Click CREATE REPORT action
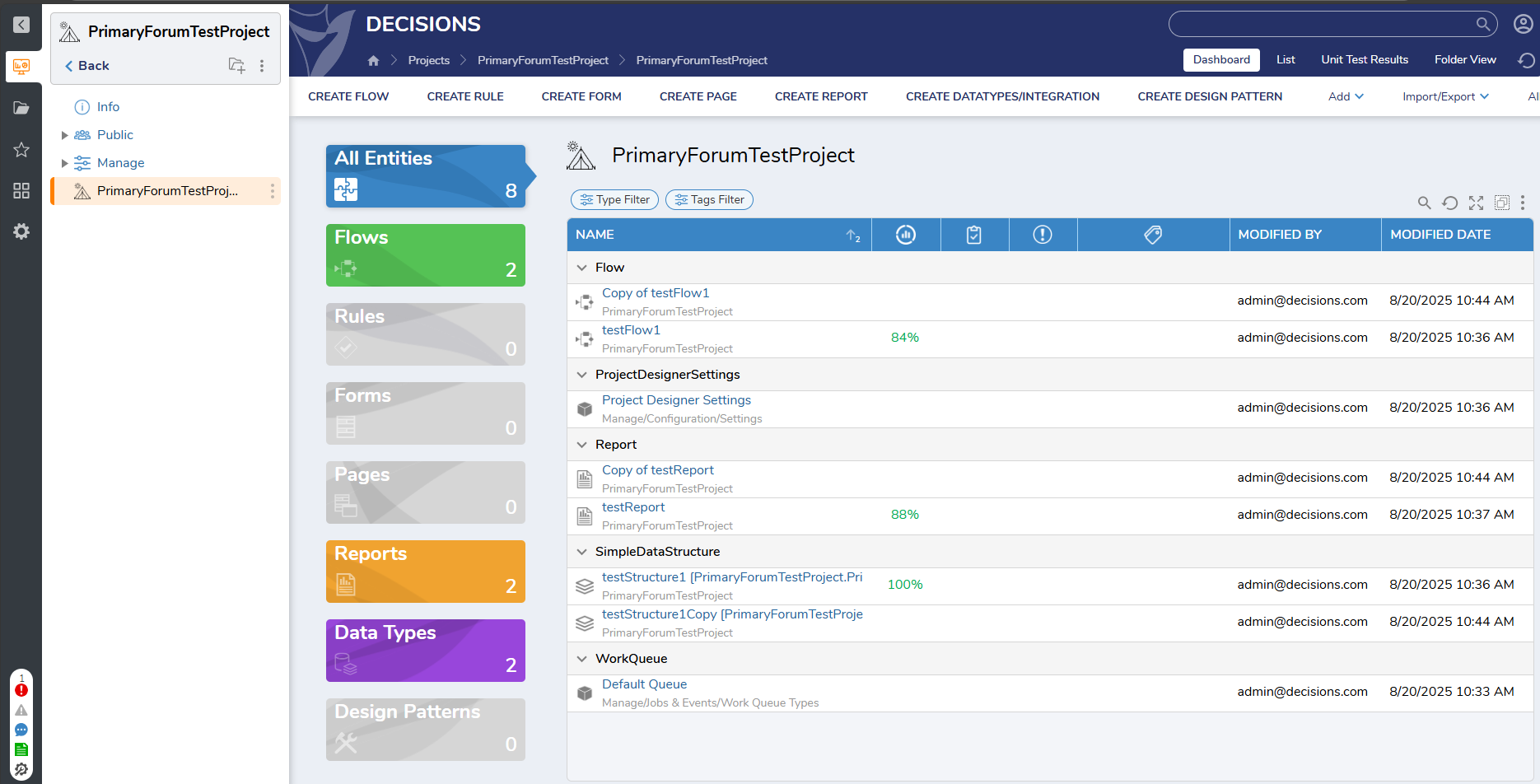 [821, 96]
